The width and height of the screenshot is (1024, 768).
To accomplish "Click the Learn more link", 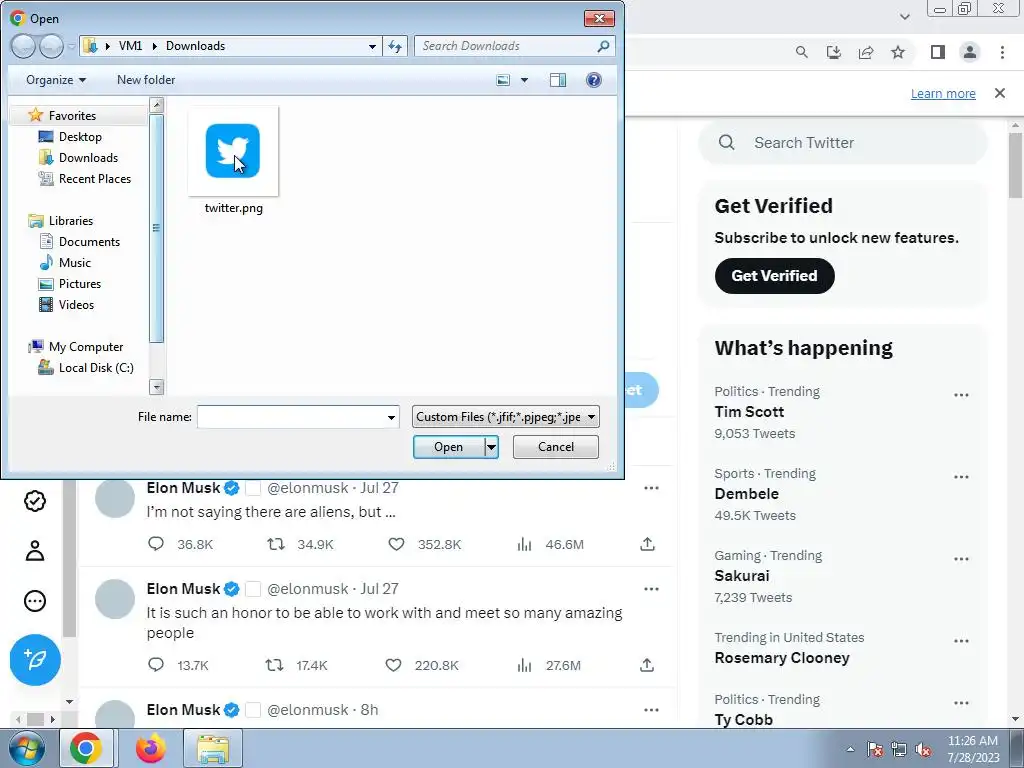I will click(x=943, y=93).
